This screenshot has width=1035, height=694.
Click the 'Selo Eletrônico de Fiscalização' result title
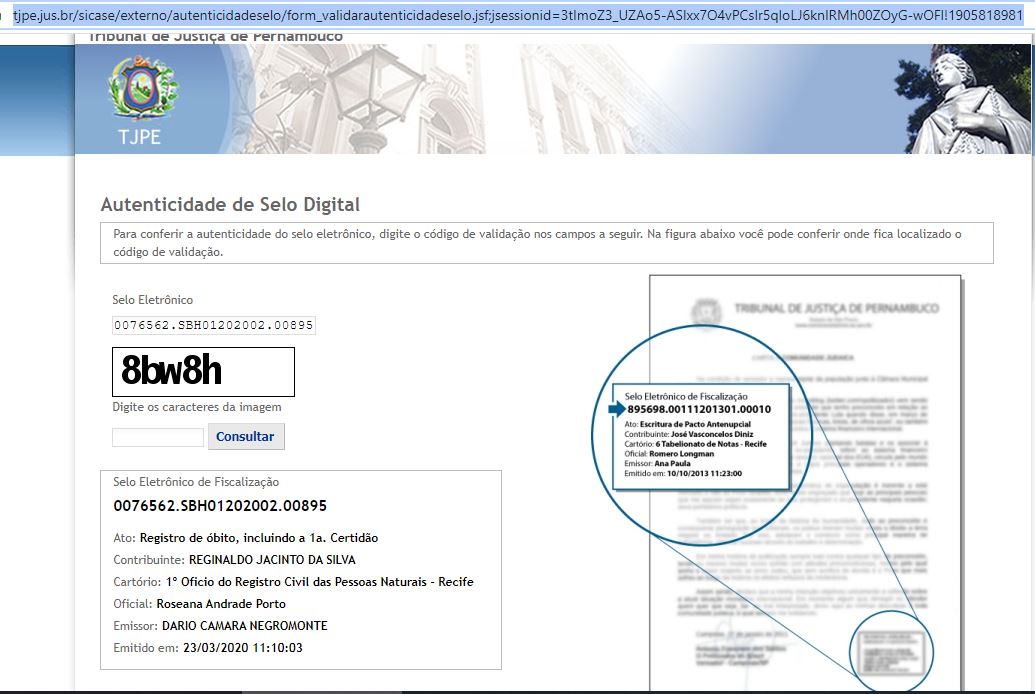tap(196, 482)
